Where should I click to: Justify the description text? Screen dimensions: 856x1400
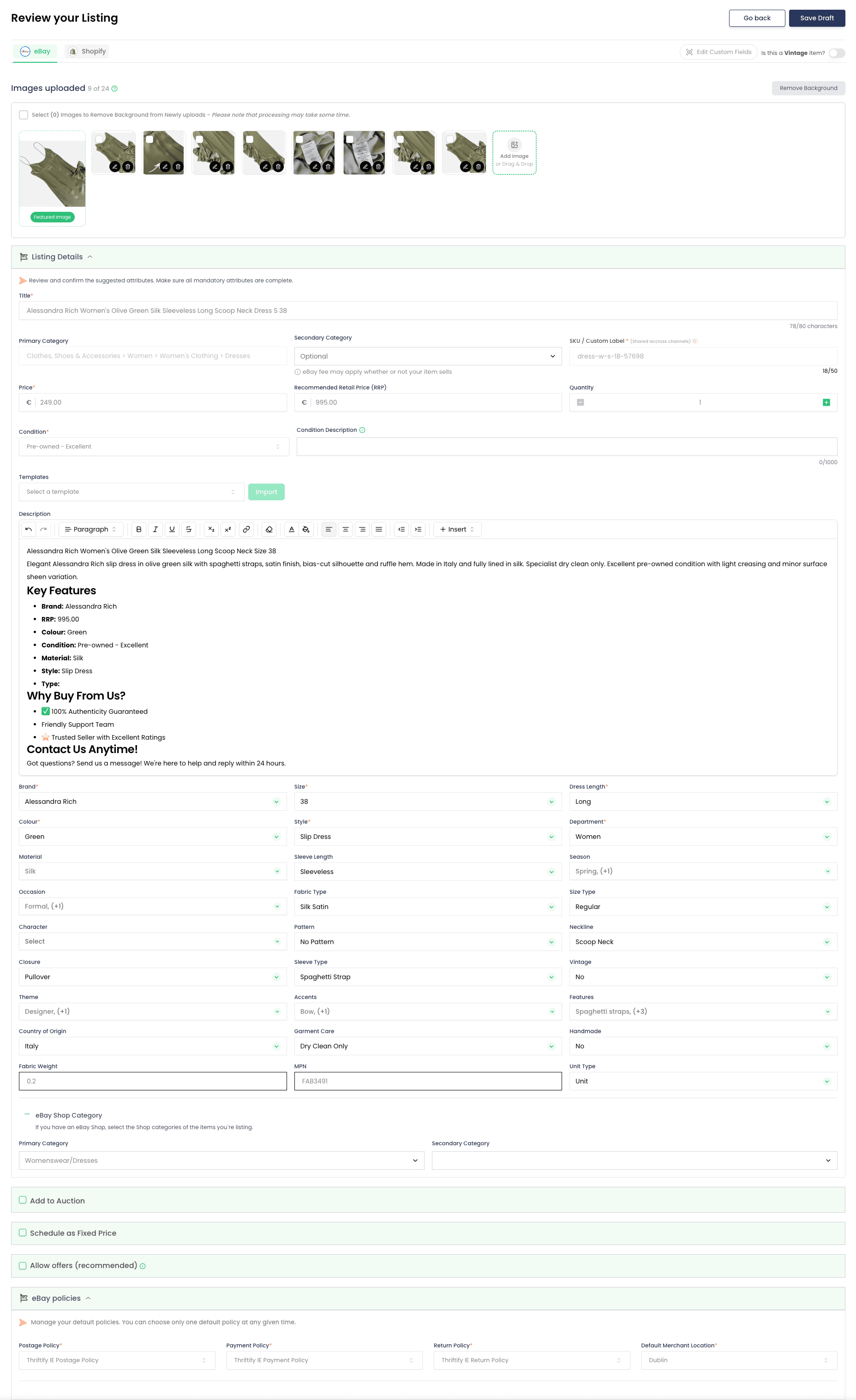[x=378, y=529]
